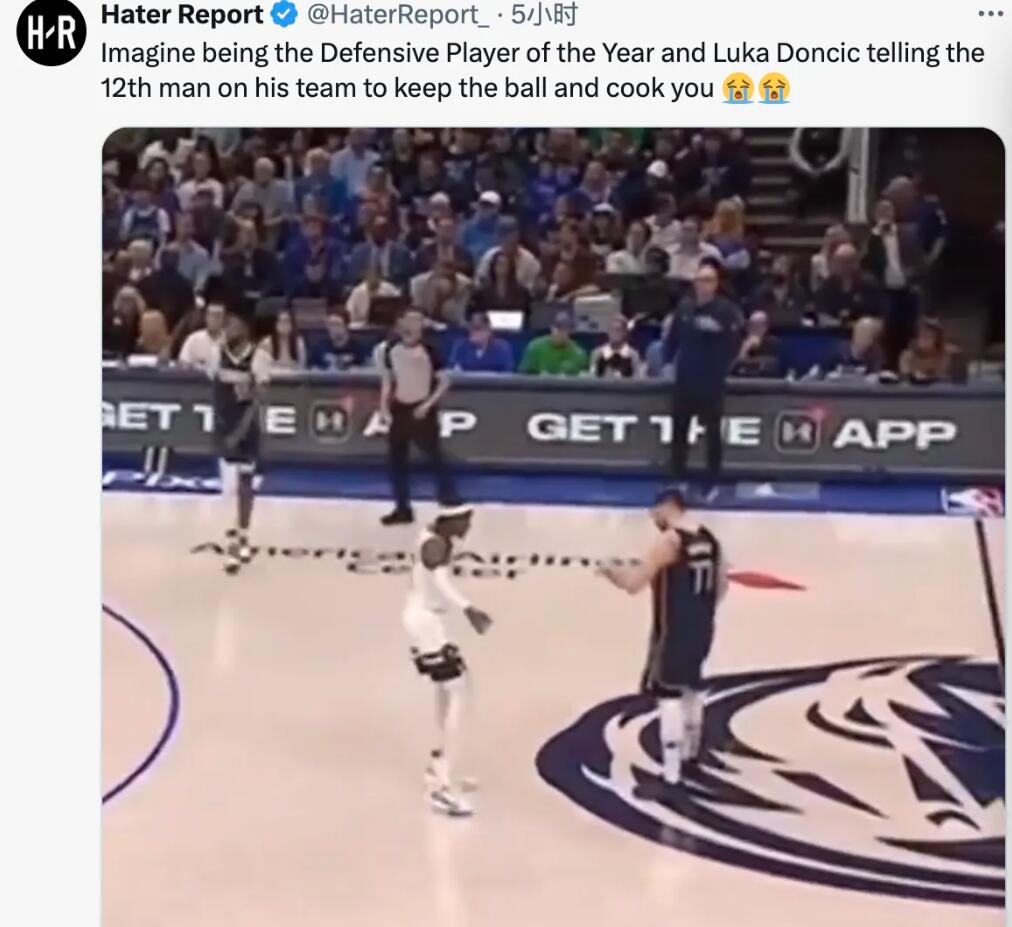Viewport: 1012px width, 927px height.
Task: Click the first crying emoji in tweet
Action: [738, 88]
